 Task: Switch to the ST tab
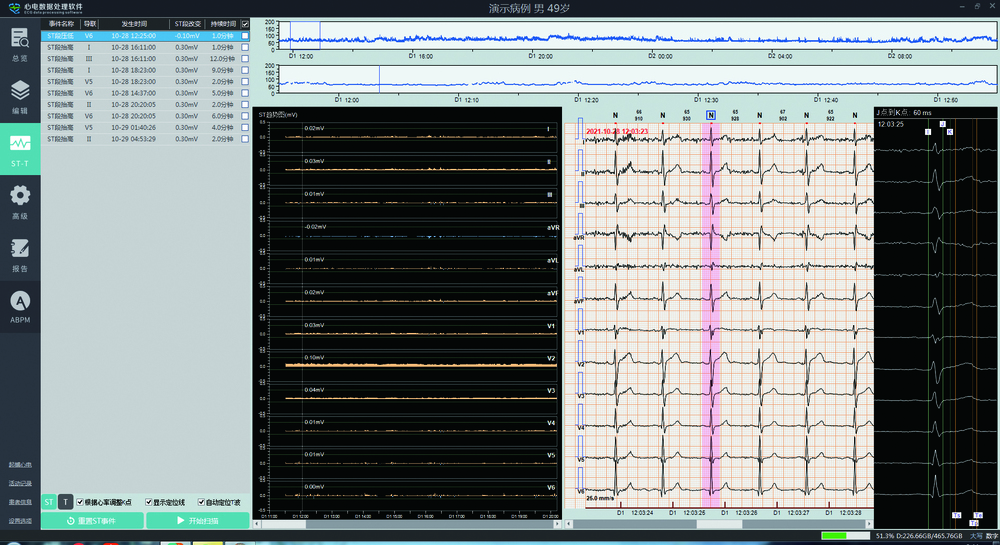coord(49,502)
